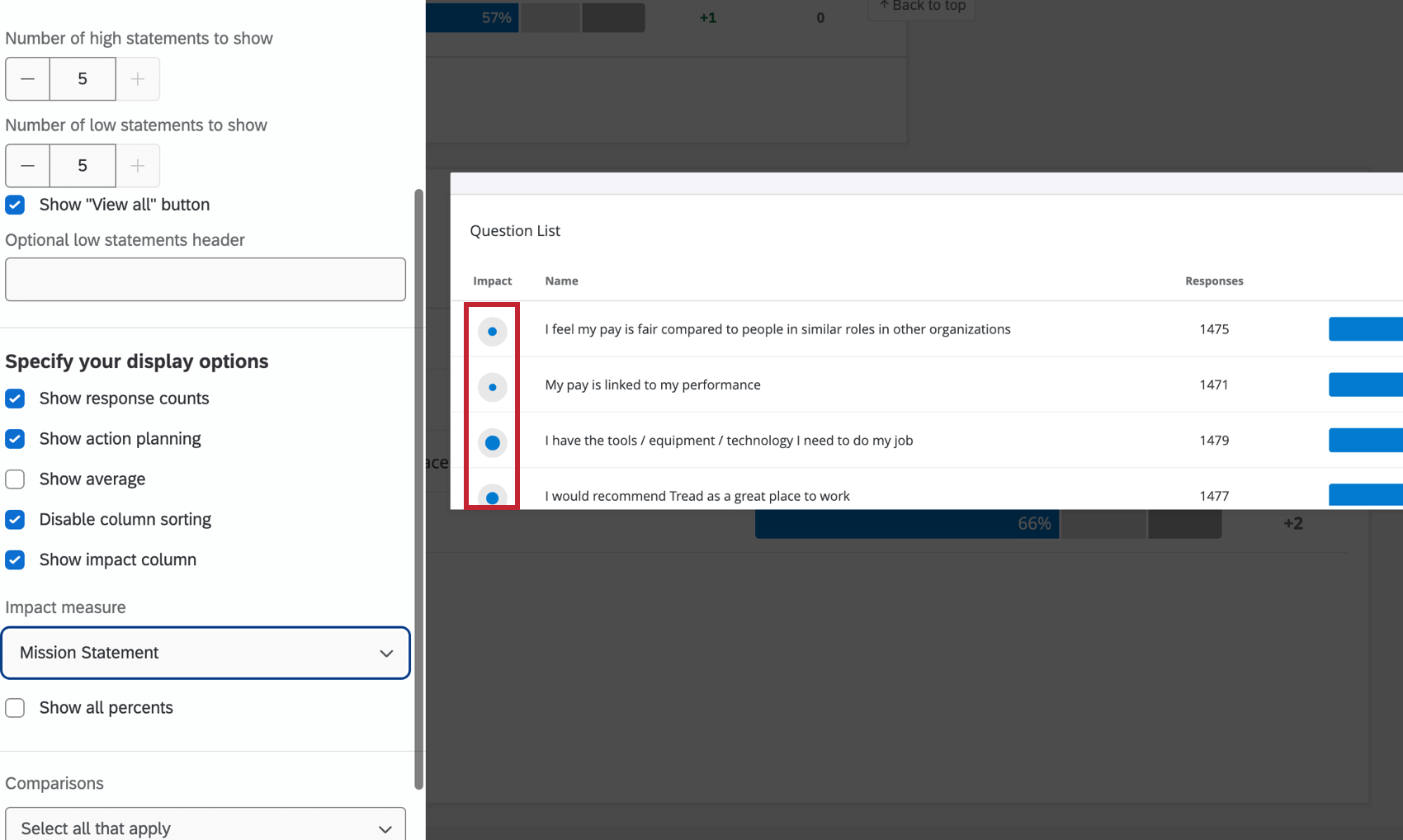This screenshot has height=840, width=1403.
Task: Increase the number of high statements
Action: (137, 78)
